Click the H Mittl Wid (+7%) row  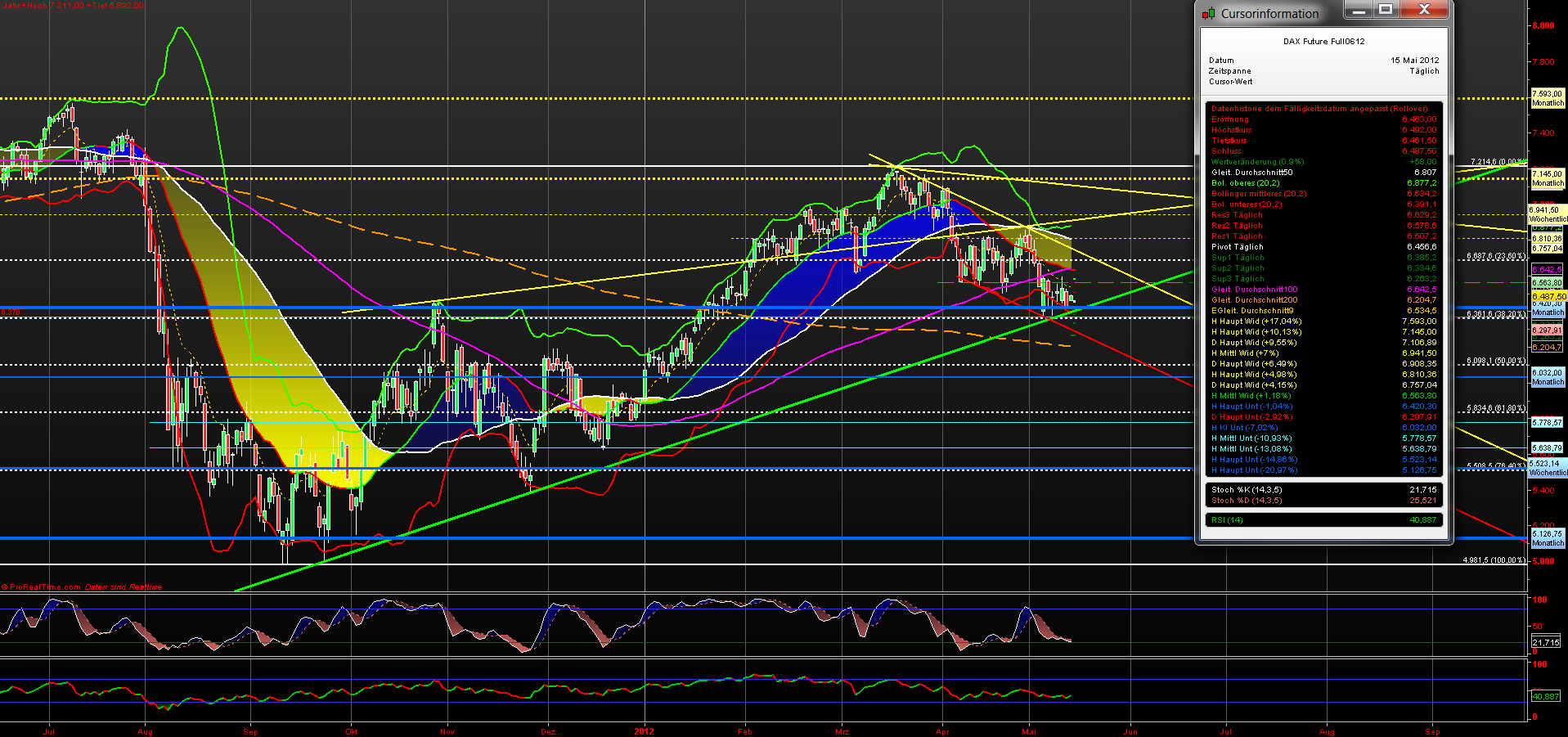pos(1323,353)
